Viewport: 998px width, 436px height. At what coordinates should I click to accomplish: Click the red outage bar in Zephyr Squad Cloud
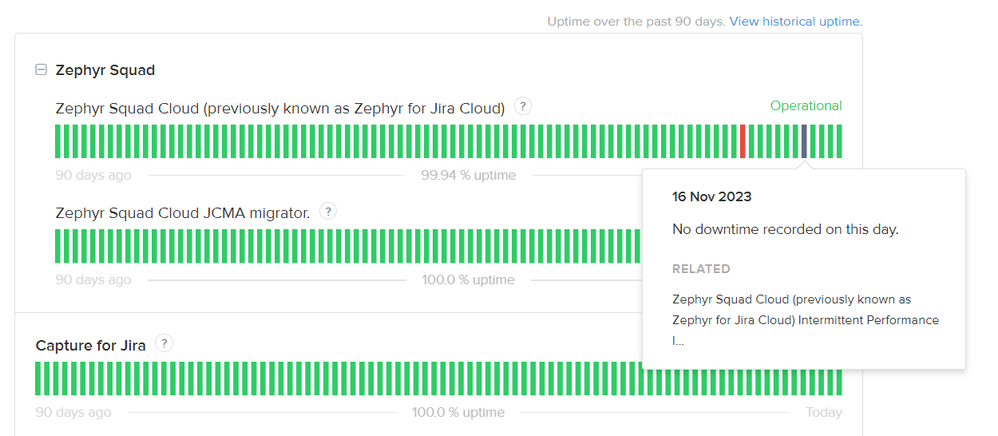pos(743,141)
